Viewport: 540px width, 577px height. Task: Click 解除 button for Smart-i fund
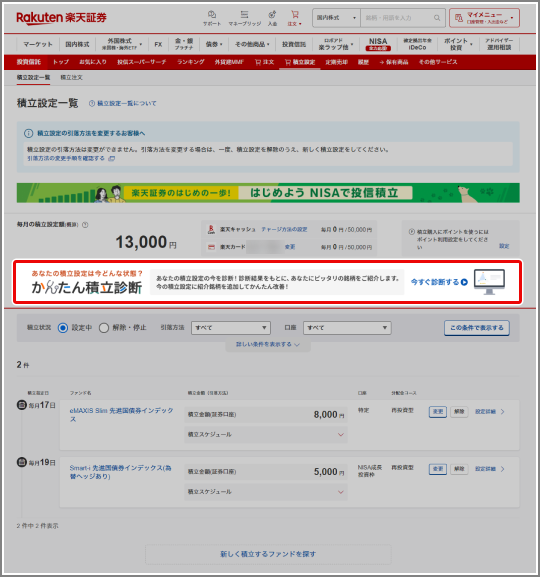click(x=459, y=469)
